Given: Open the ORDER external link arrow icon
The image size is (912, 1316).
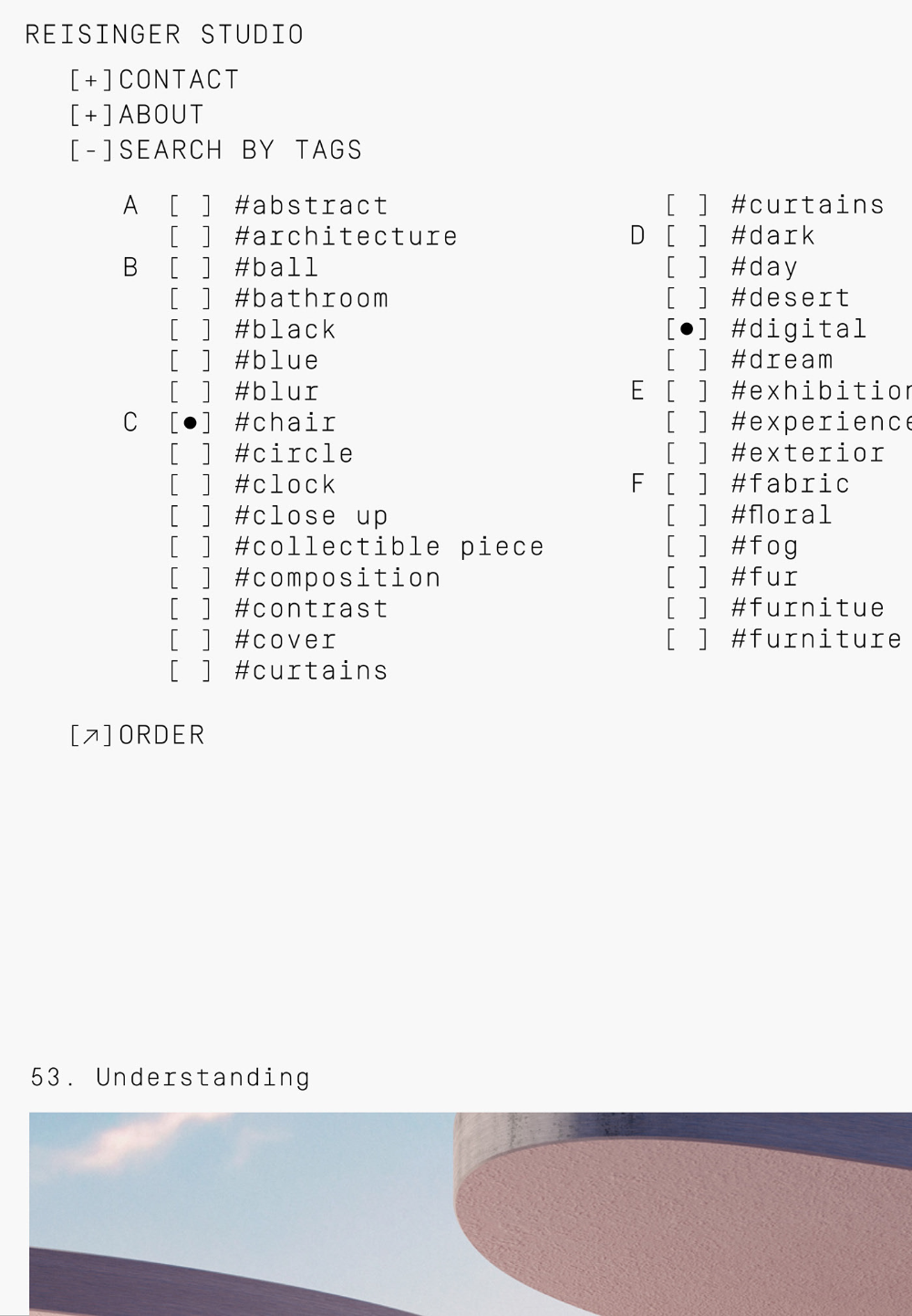Looking at the screenshot, I should [x=91, y=735].
